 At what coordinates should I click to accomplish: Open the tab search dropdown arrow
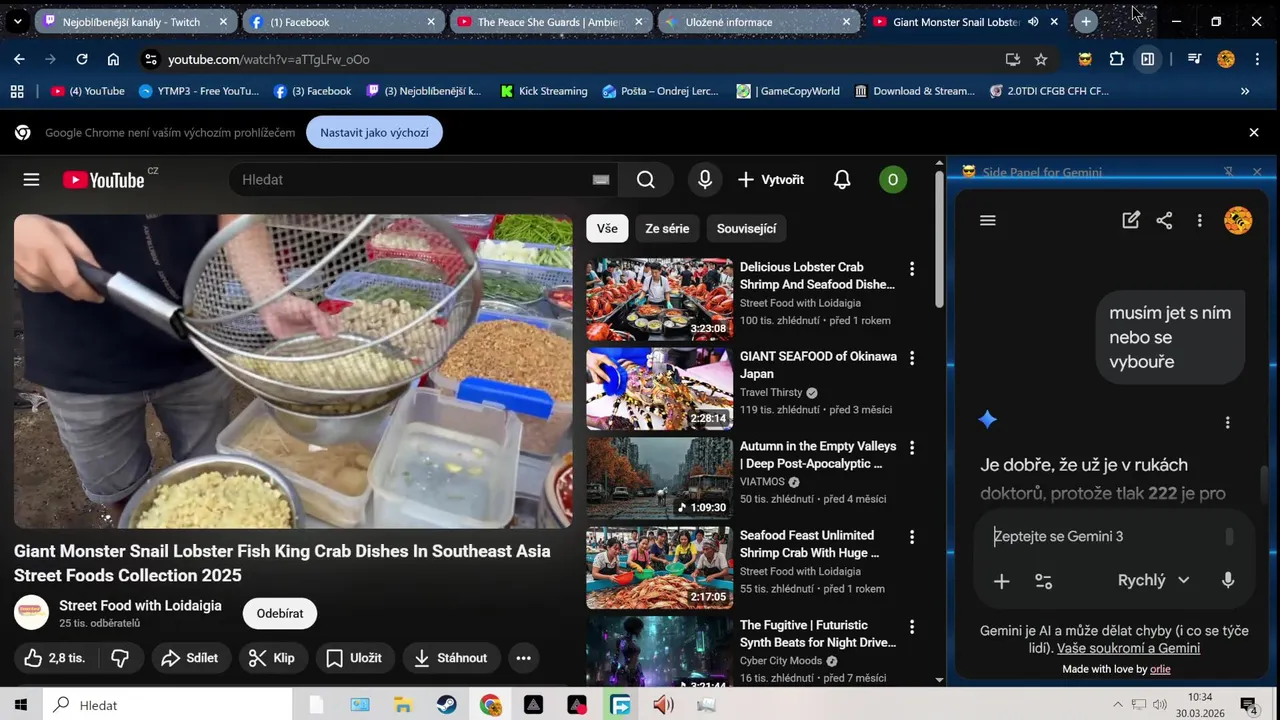click(x=17, y=21)
